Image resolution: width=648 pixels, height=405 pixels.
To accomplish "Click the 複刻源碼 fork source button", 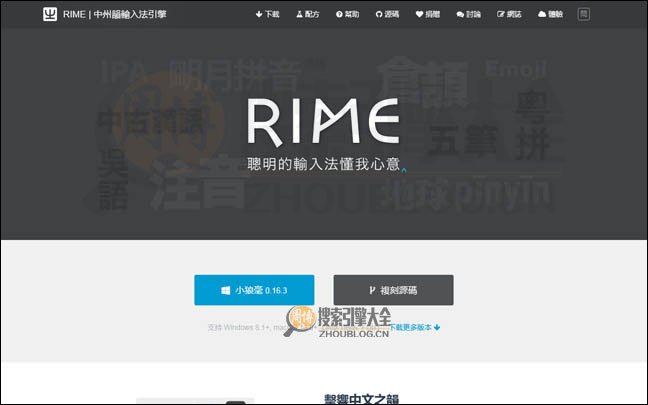I will pyautogui.click(x=393, y=290).
